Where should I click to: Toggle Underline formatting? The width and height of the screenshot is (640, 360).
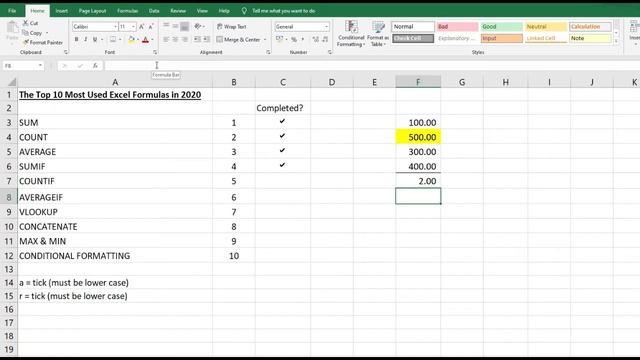[95, 39]
